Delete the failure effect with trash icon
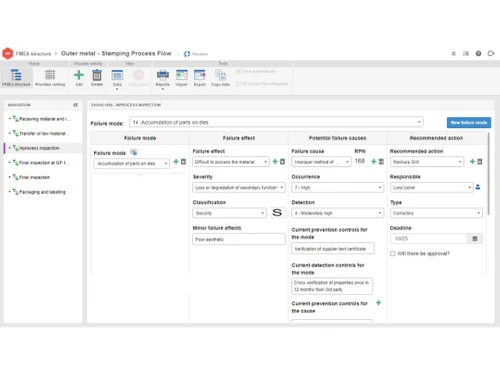The height and width of the screenshot is (375, 500). tap(282, 162)
